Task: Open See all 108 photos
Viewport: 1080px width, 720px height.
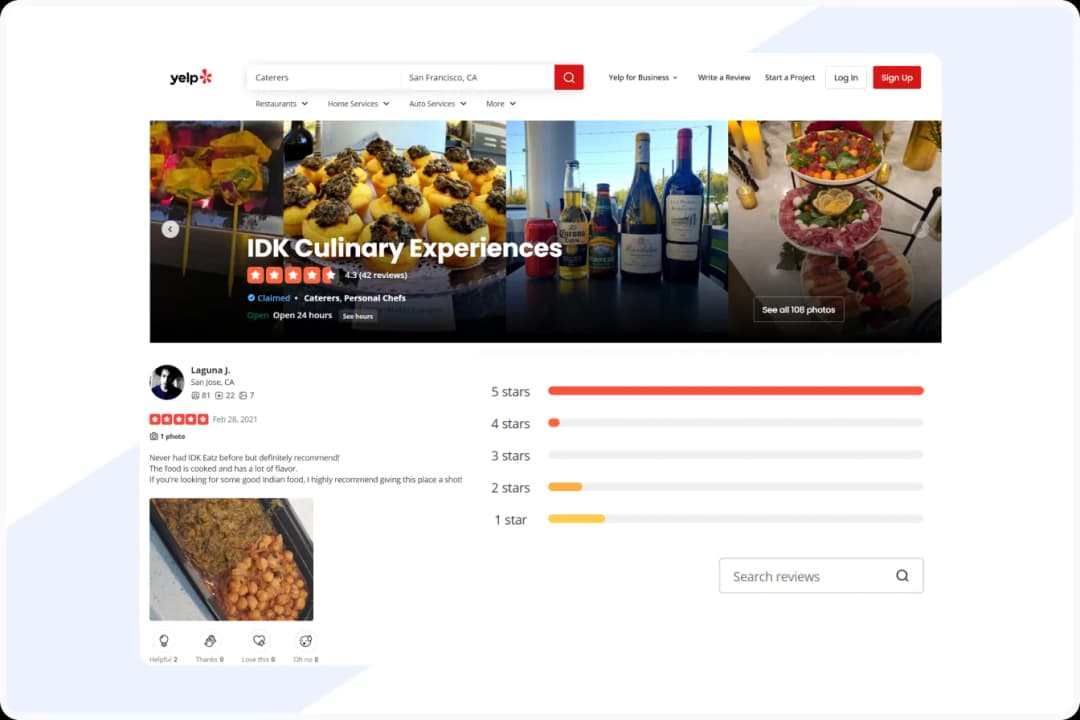Action: 798,310
